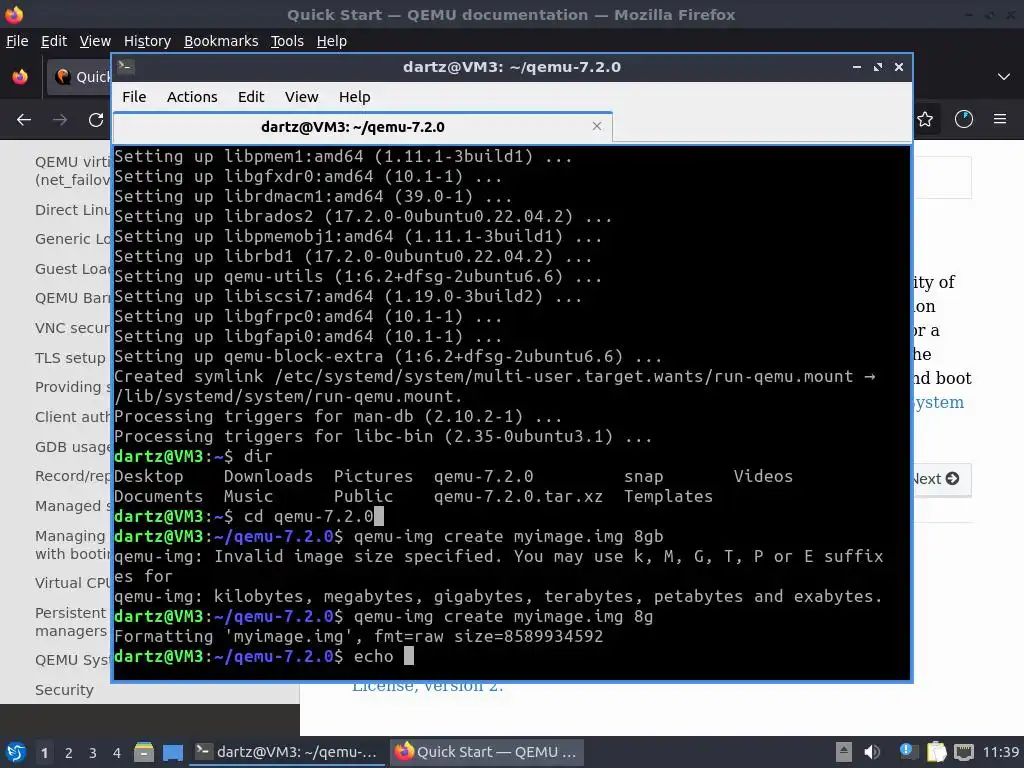1024x768 pixels.
Task: Click the terminal line 'Formatting 'myimage.img''
Action: tap(359, 637)
